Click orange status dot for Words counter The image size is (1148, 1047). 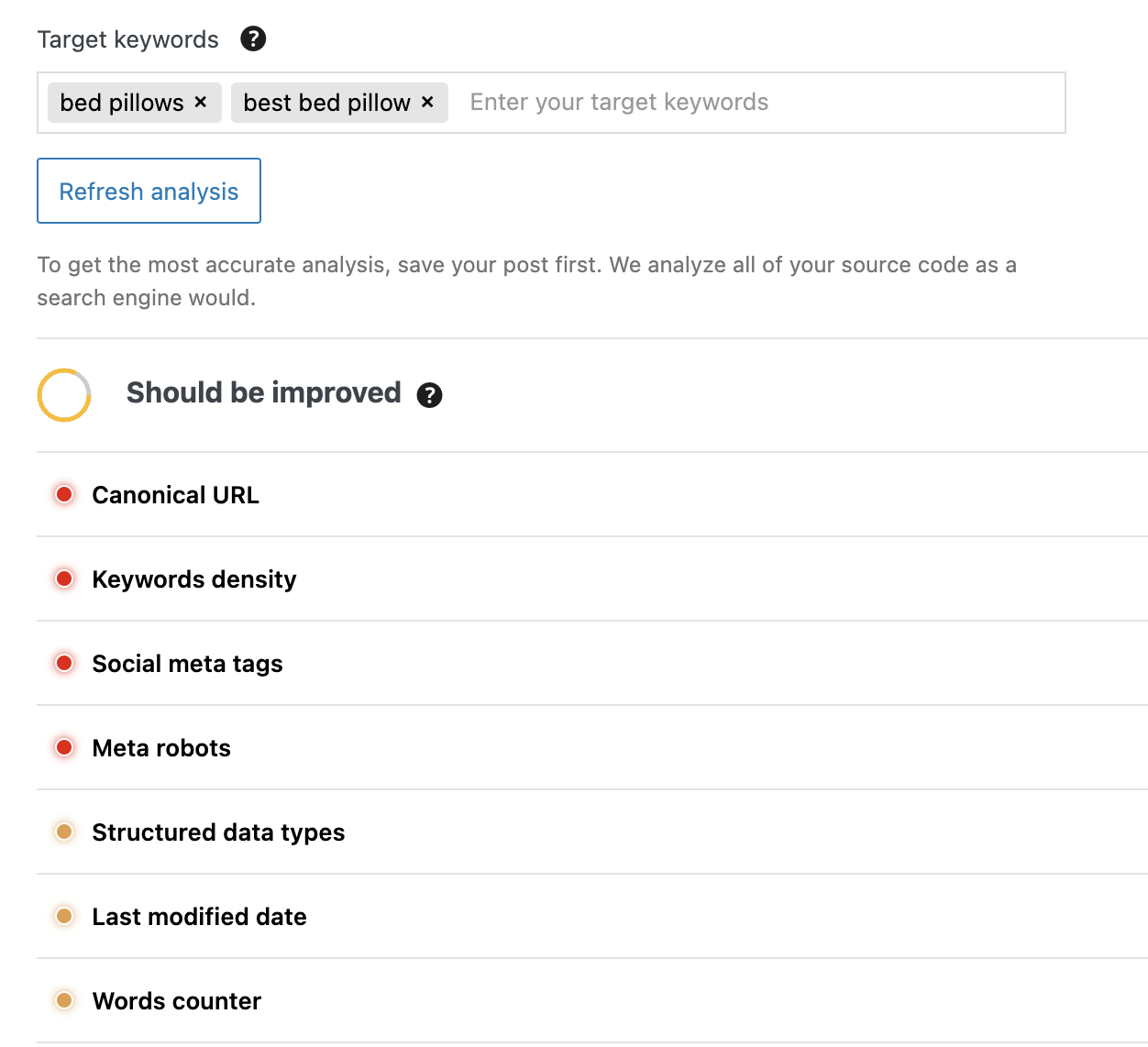point(64,1001)
